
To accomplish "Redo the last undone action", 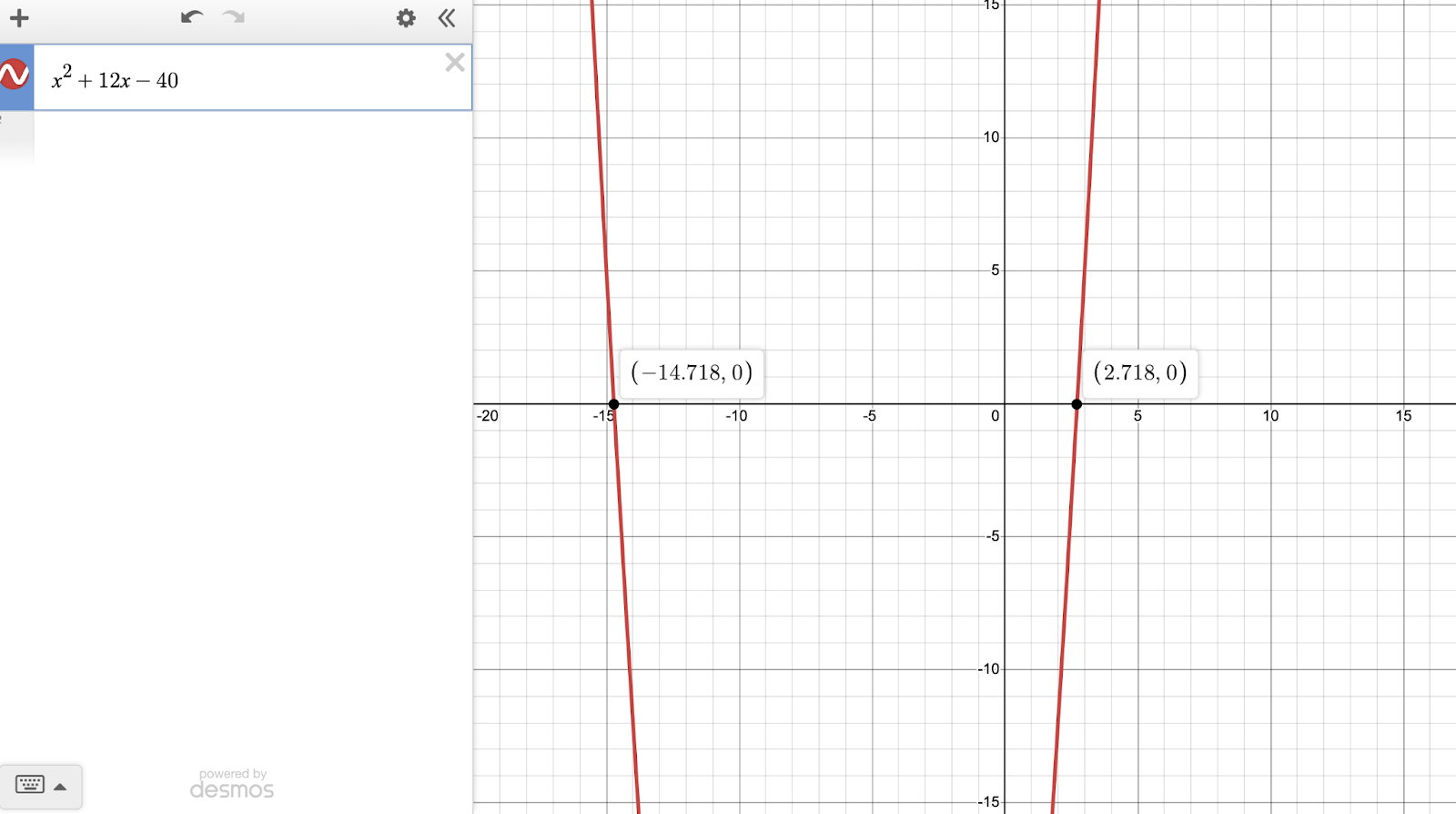I will 234,17.
